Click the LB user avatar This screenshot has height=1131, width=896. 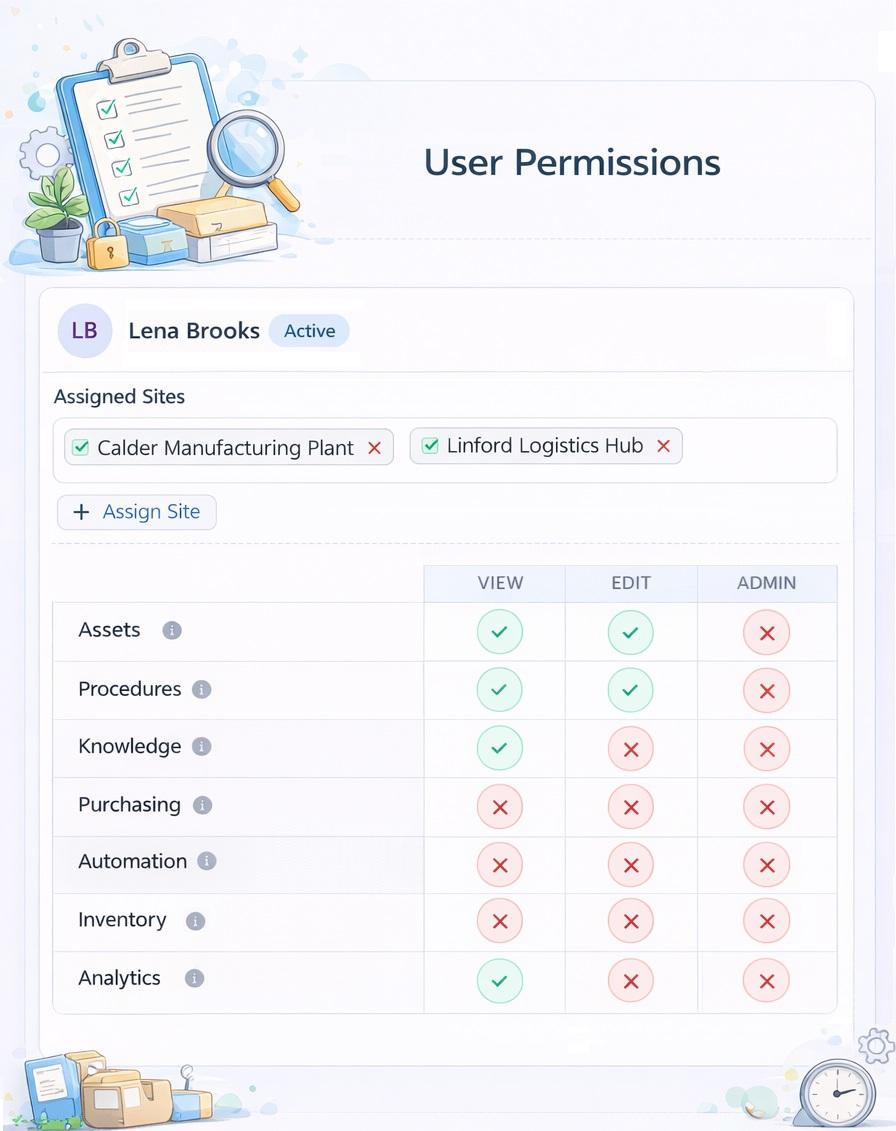click(x=85, y=330)
